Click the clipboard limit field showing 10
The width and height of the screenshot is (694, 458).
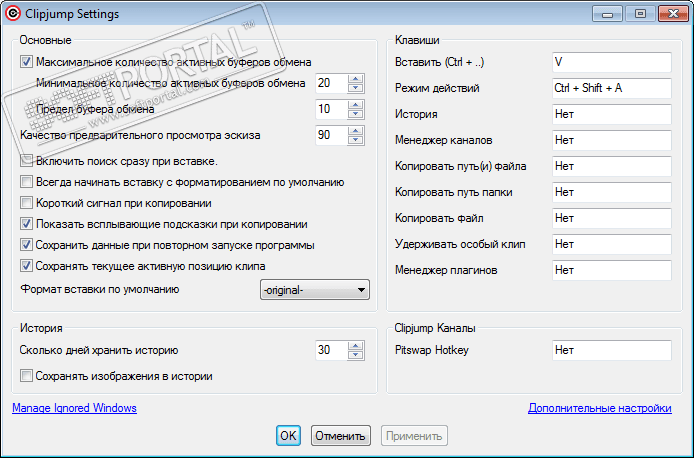coord(331,109)
